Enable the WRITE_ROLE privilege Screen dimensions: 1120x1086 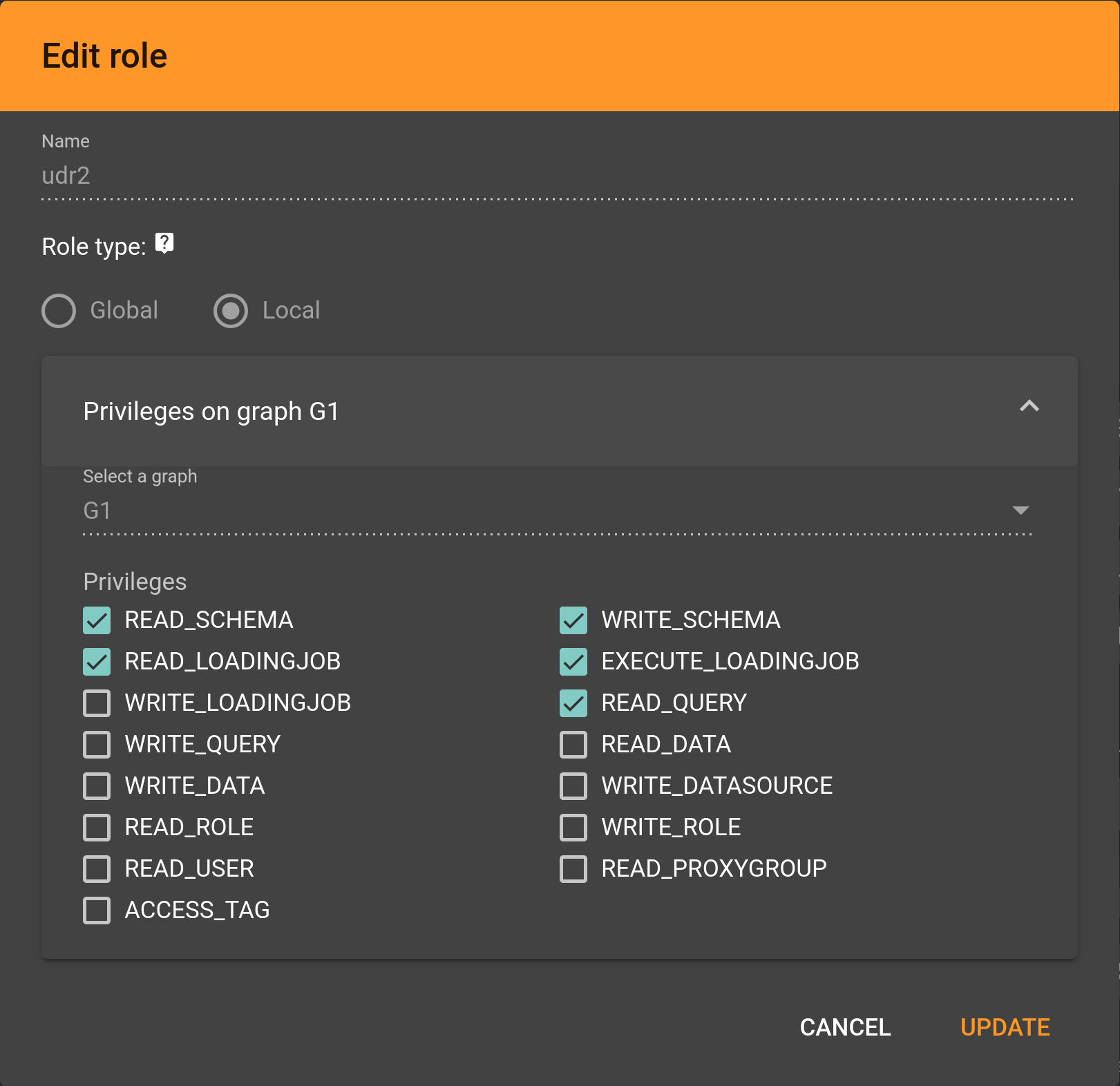tap(573, 828)
